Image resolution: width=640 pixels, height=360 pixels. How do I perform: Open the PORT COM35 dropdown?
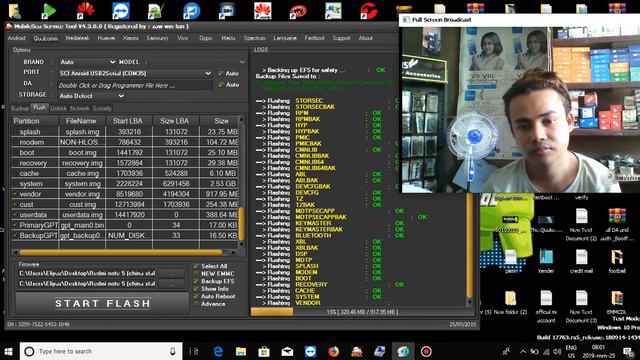[x=135, y=73]
